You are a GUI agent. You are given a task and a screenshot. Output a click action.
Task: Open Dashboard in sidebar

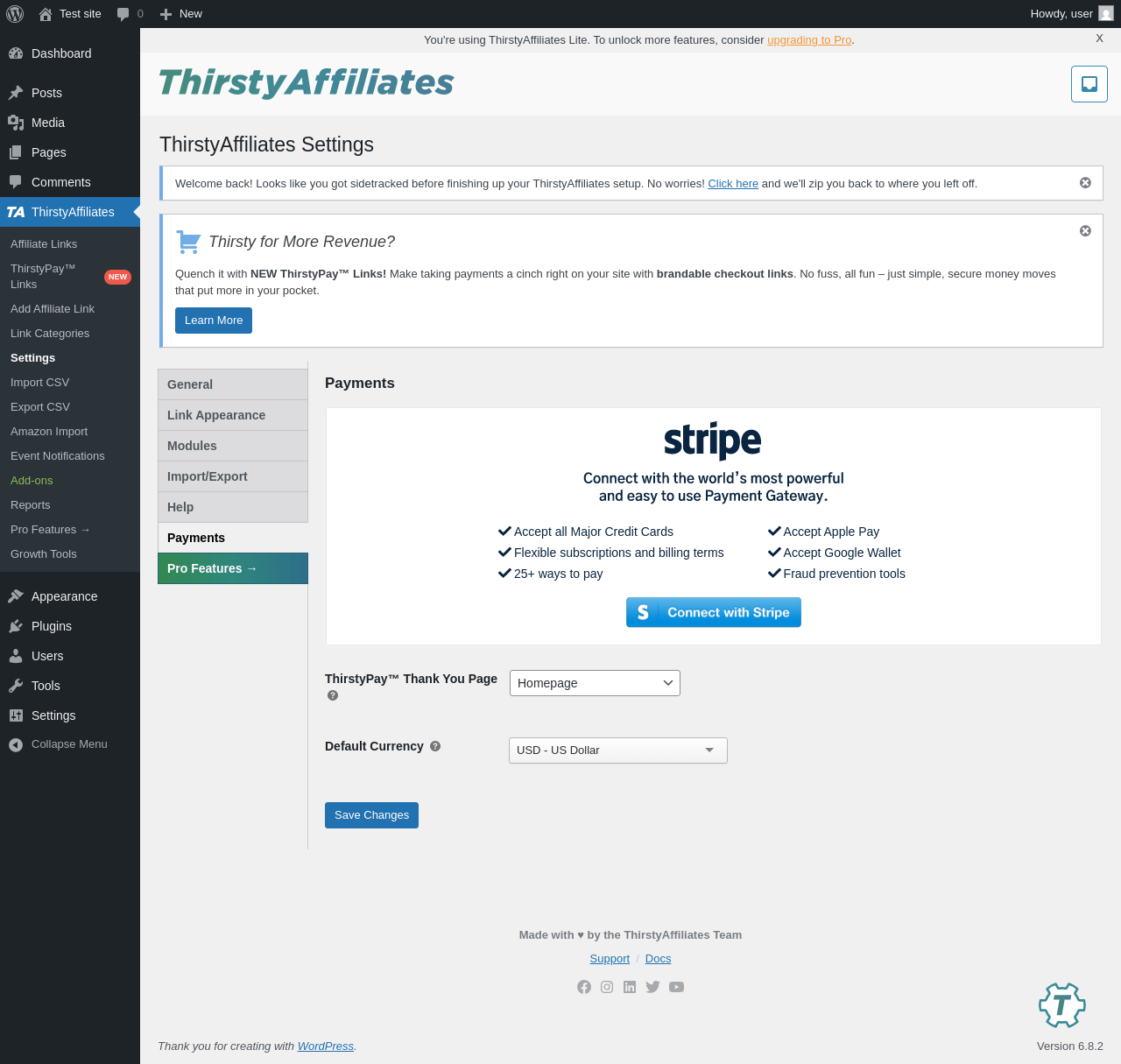(x=70, y=53)
